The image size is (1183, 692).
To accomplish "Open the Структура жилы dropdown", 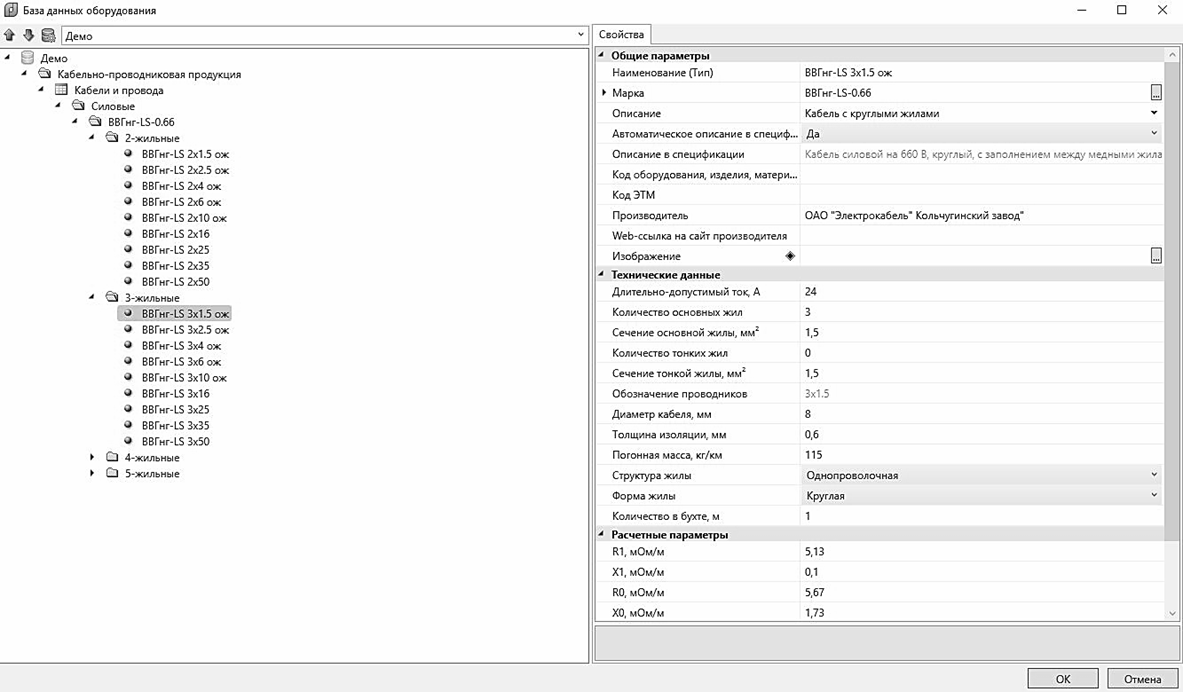I will 1154,475.
